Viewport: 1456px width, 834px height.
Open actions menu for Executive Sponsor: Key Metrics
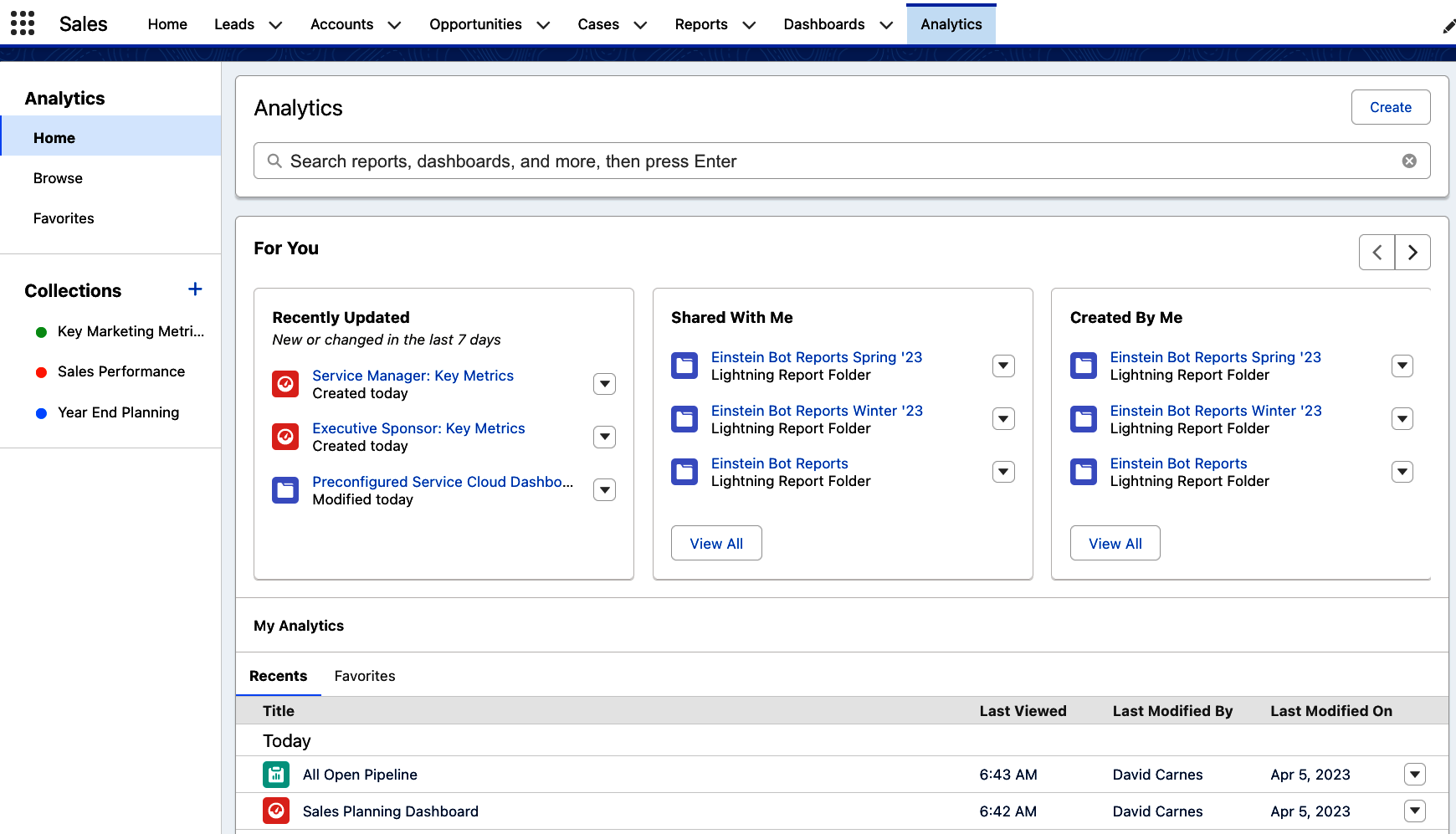[604, 437]
